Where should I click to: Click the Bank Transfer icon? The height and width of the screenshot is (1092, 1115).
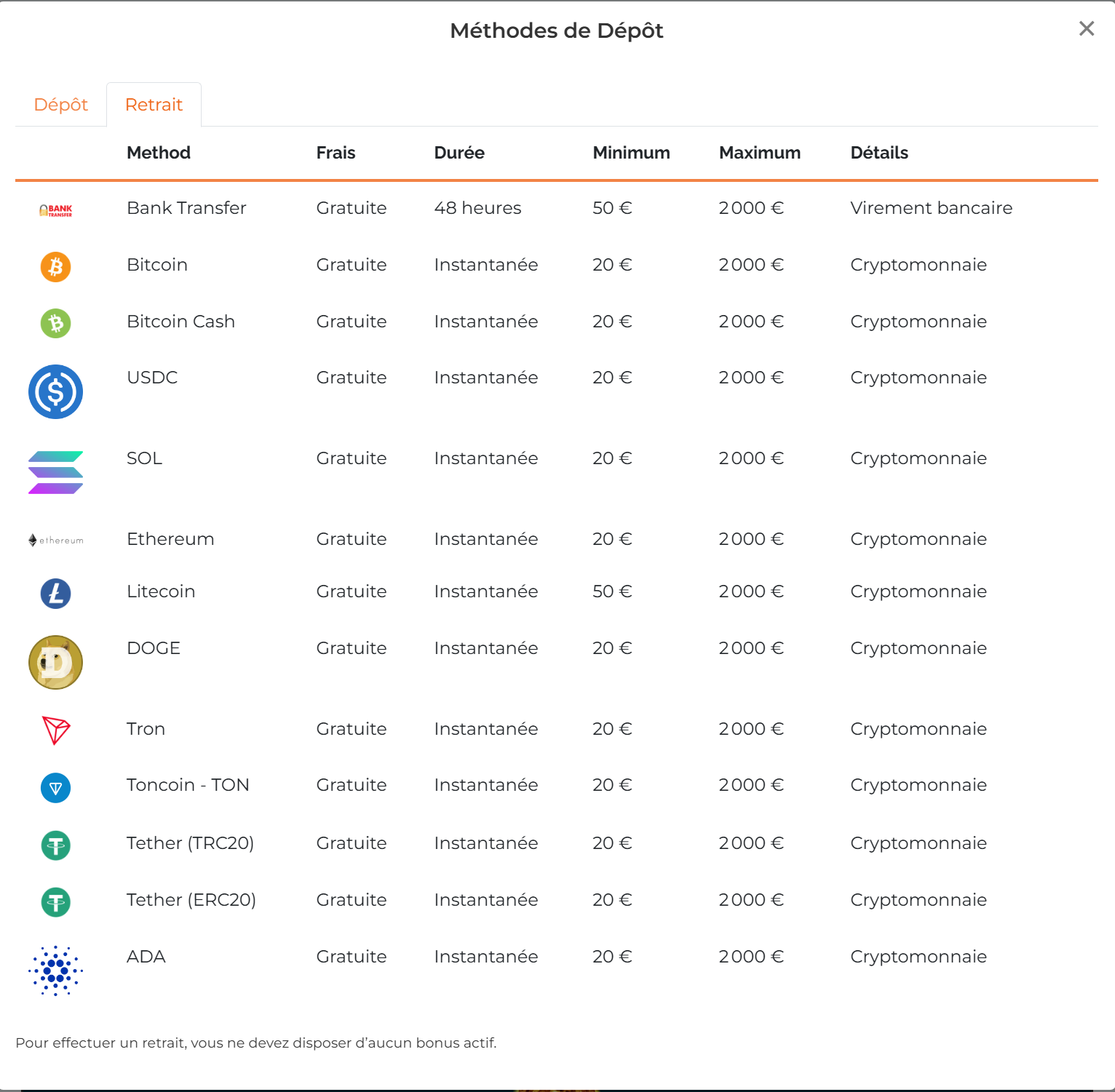click(x=56, y=210)
